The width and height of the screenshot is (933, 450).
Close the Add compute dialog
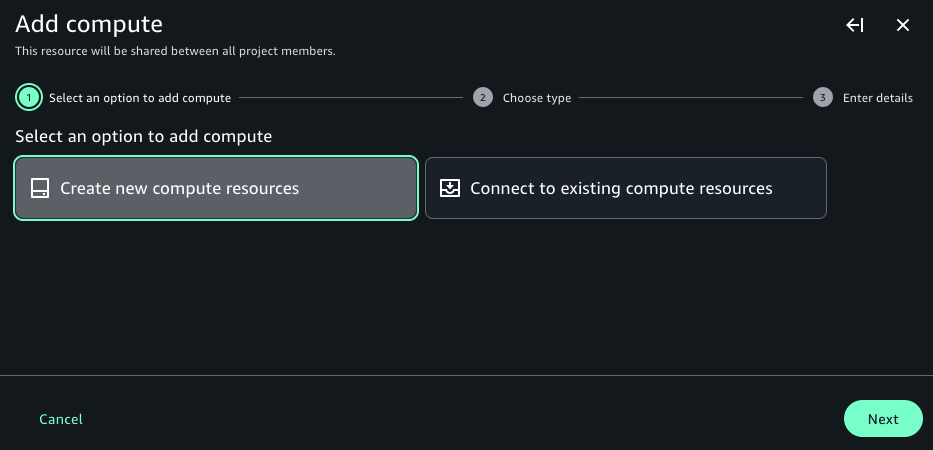(x=903, y=26)
